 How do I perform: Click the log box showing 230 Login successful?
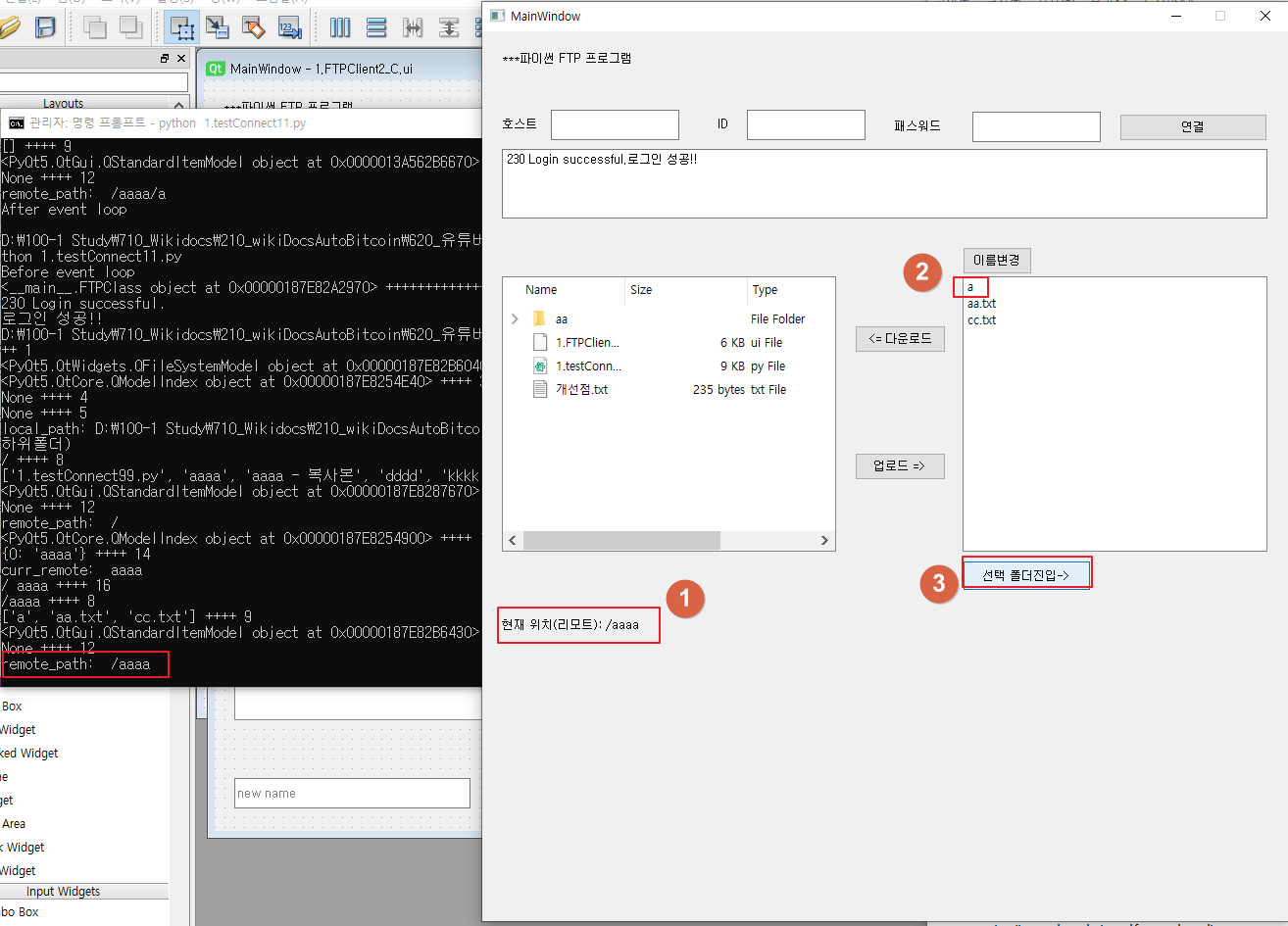(x=884, y=183)
